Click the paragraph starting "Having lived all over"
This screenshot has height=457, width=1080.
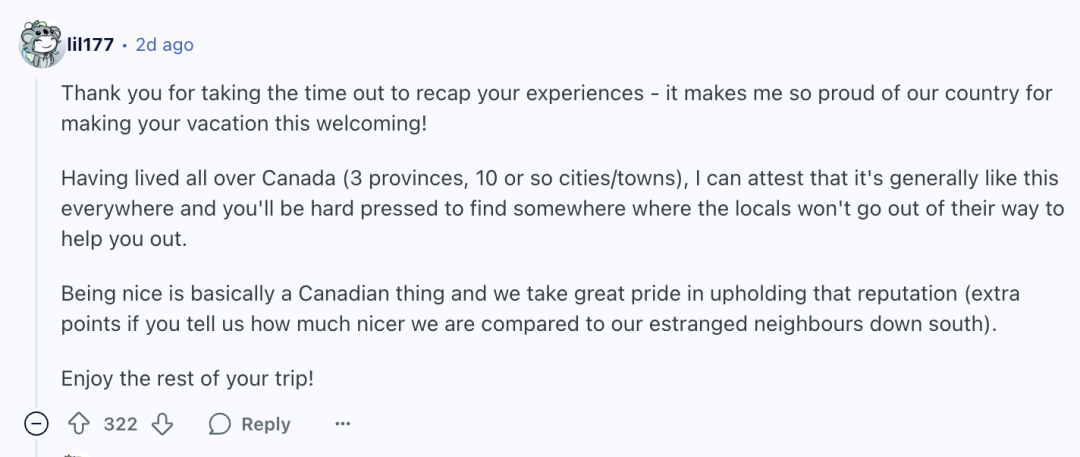pyautogui.click(x=563, y=209)
